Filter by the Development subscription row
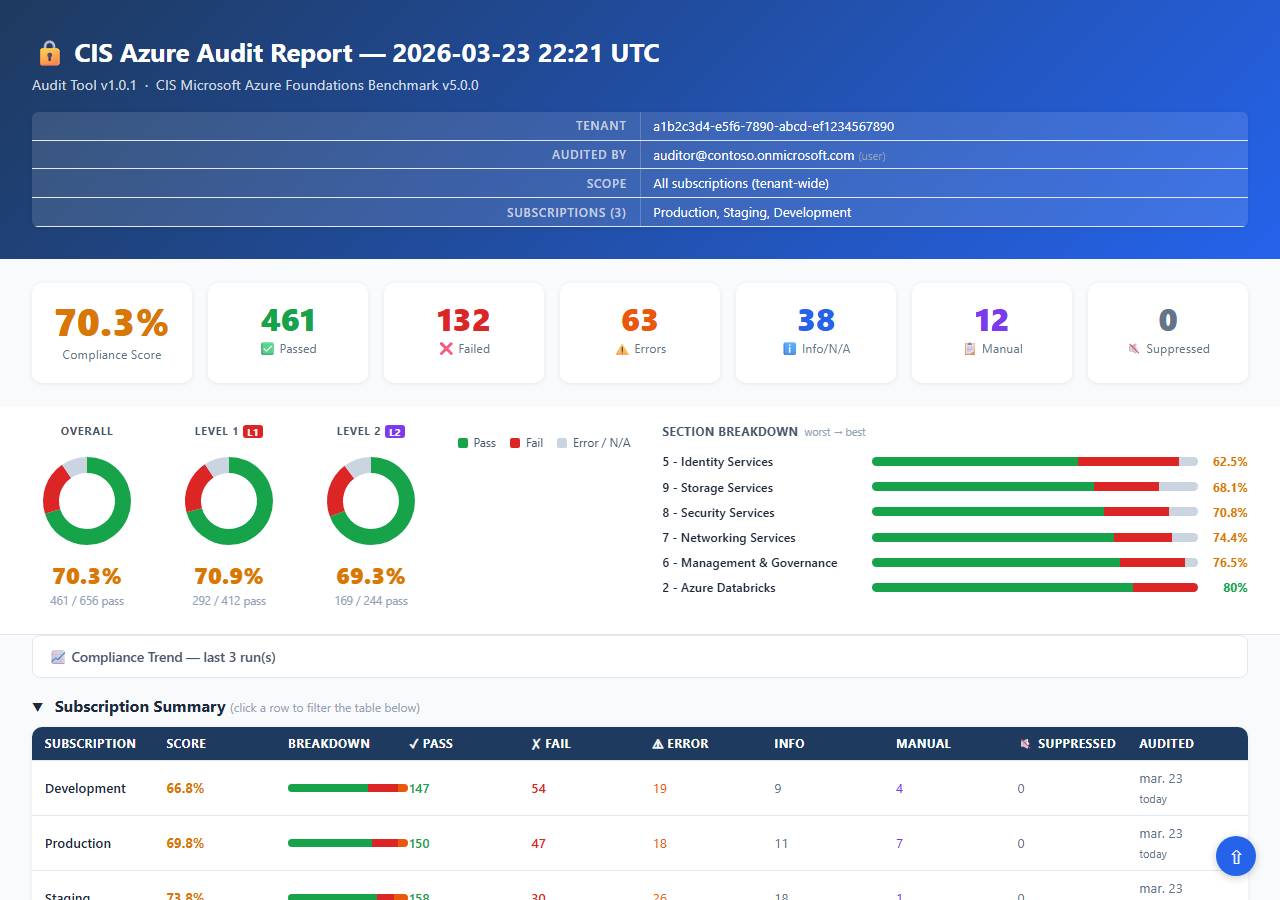 click(x=640, y=788)
